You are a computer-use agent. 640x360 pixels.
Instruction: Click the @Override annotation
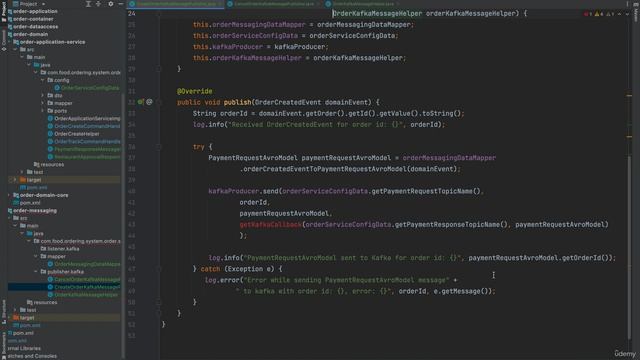195,91
